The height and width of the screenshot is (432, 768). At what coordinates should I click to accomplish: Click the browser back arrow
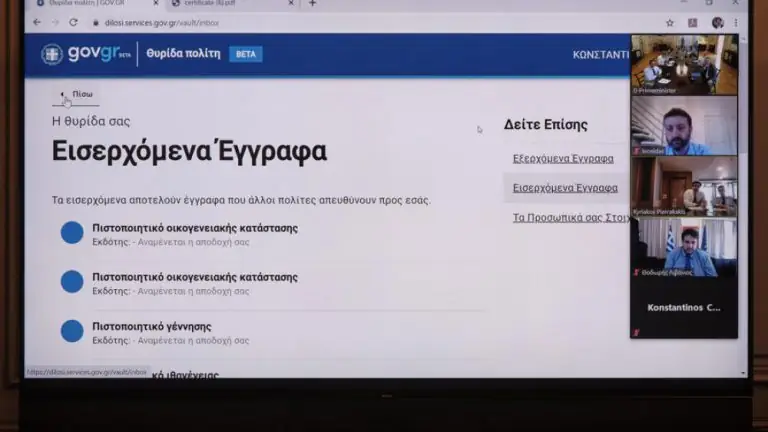click(37, 23)
